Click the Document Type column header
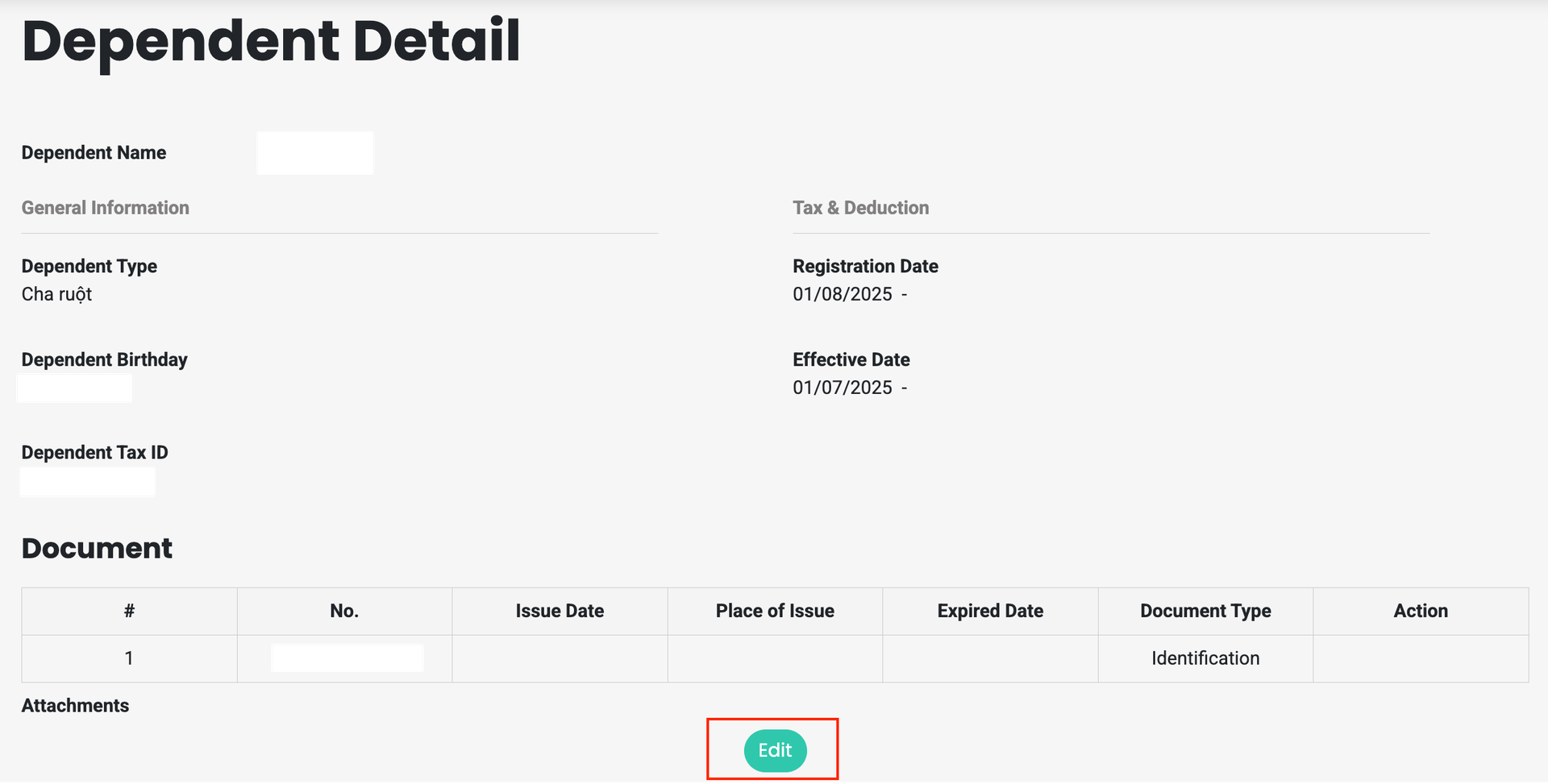1548x784 pixels. point(1205,611)
